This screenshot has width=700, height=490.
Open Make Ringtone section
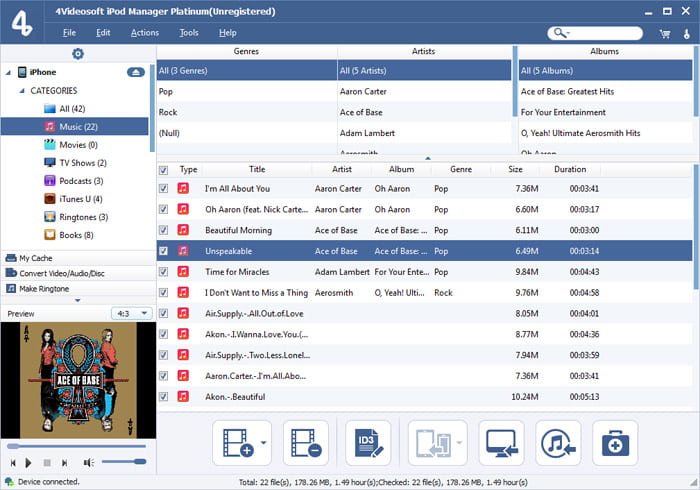[x=79, y=289]
